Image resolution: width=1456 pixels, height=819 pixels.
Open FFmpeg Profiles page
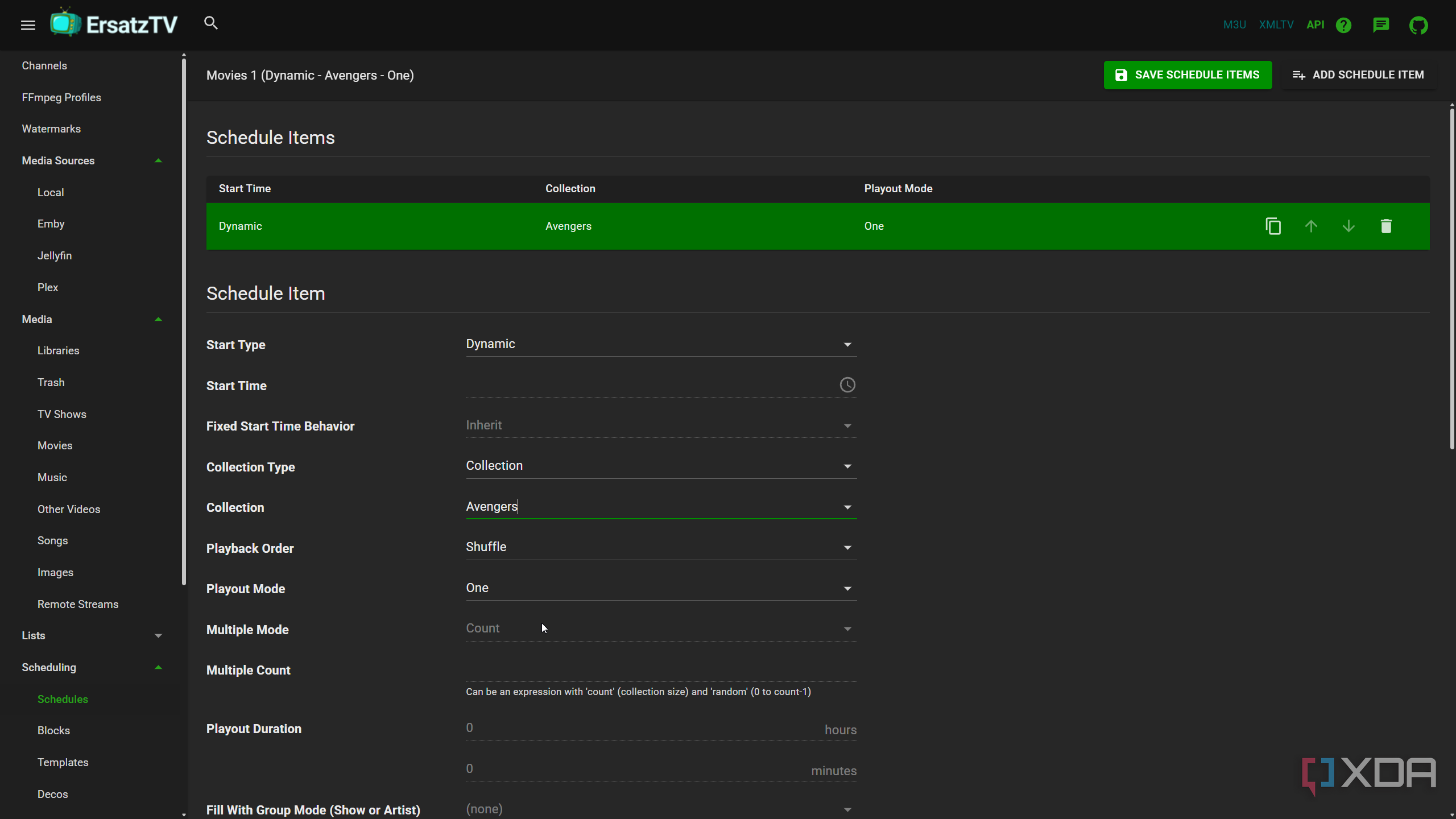61,98
